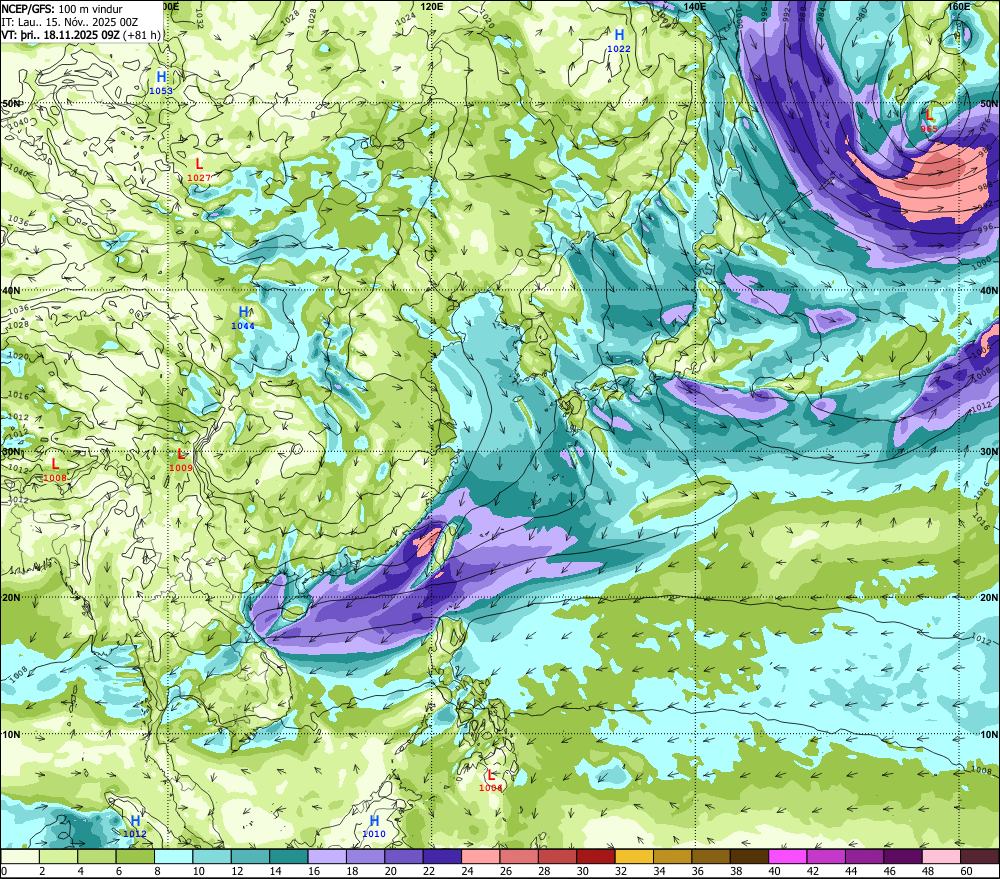Click the lavender swatch between 16 and 18
The height and width of the screenshot is (879, 1000).
coord(327,856)
